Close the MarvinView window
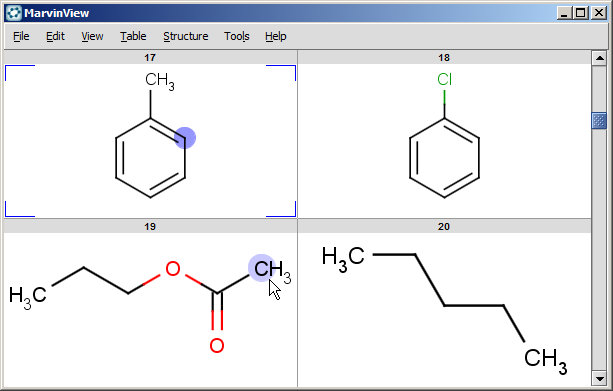The height and width of the screenshot is (391, 613). [x=599, y=13]
